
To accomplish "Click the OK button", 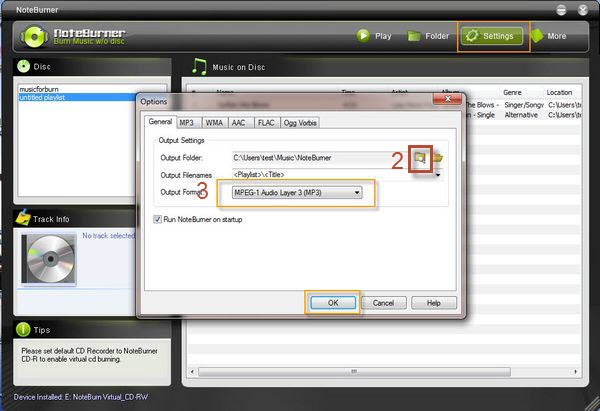I will point(333,303).
